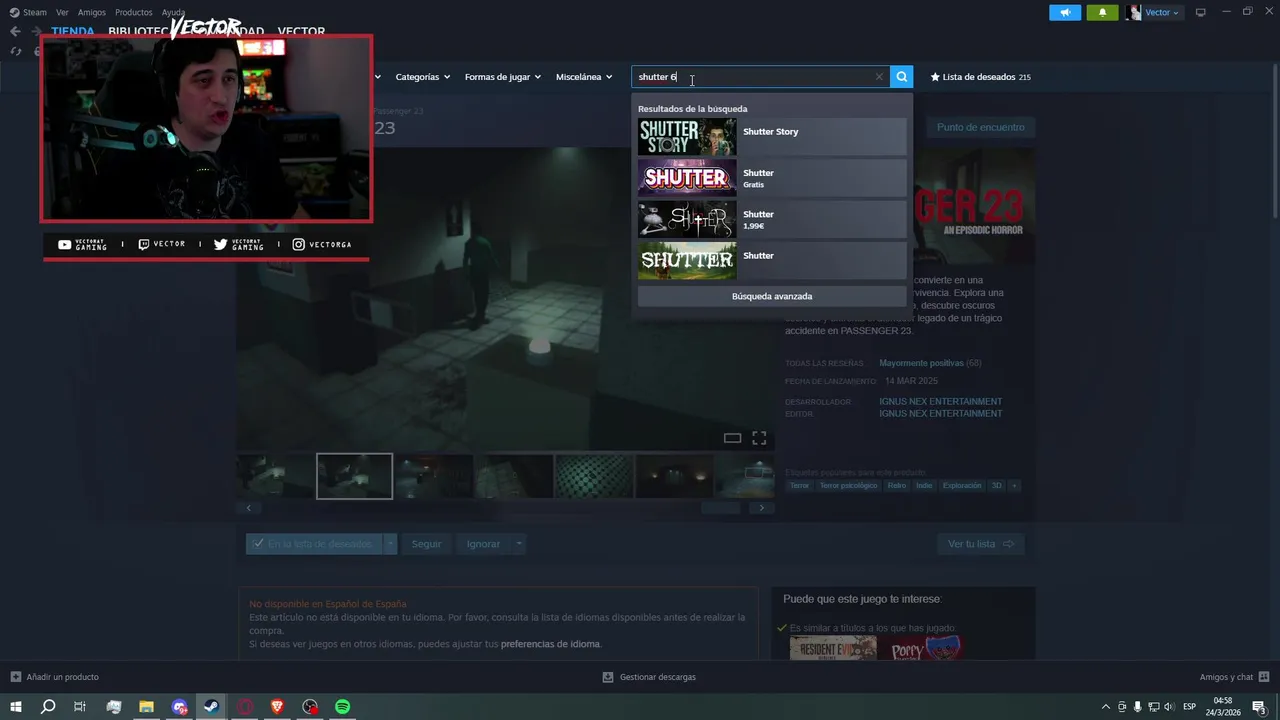This screenshot has height=720, width=1280.
Task: Toggle theater mode on the video player
Action: click(732, 438)
